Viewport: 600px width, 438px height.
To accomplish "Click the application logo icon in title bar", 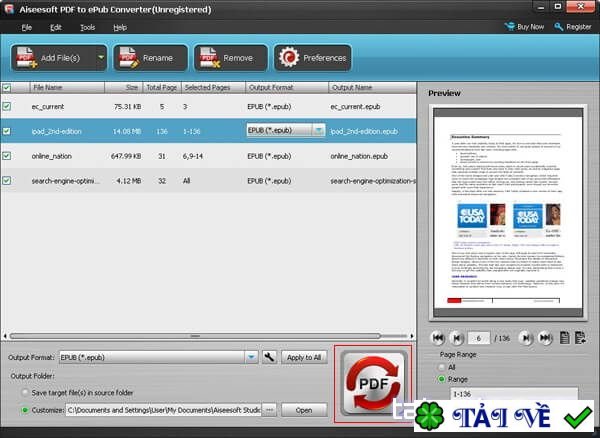I will (x=9, y=9).
